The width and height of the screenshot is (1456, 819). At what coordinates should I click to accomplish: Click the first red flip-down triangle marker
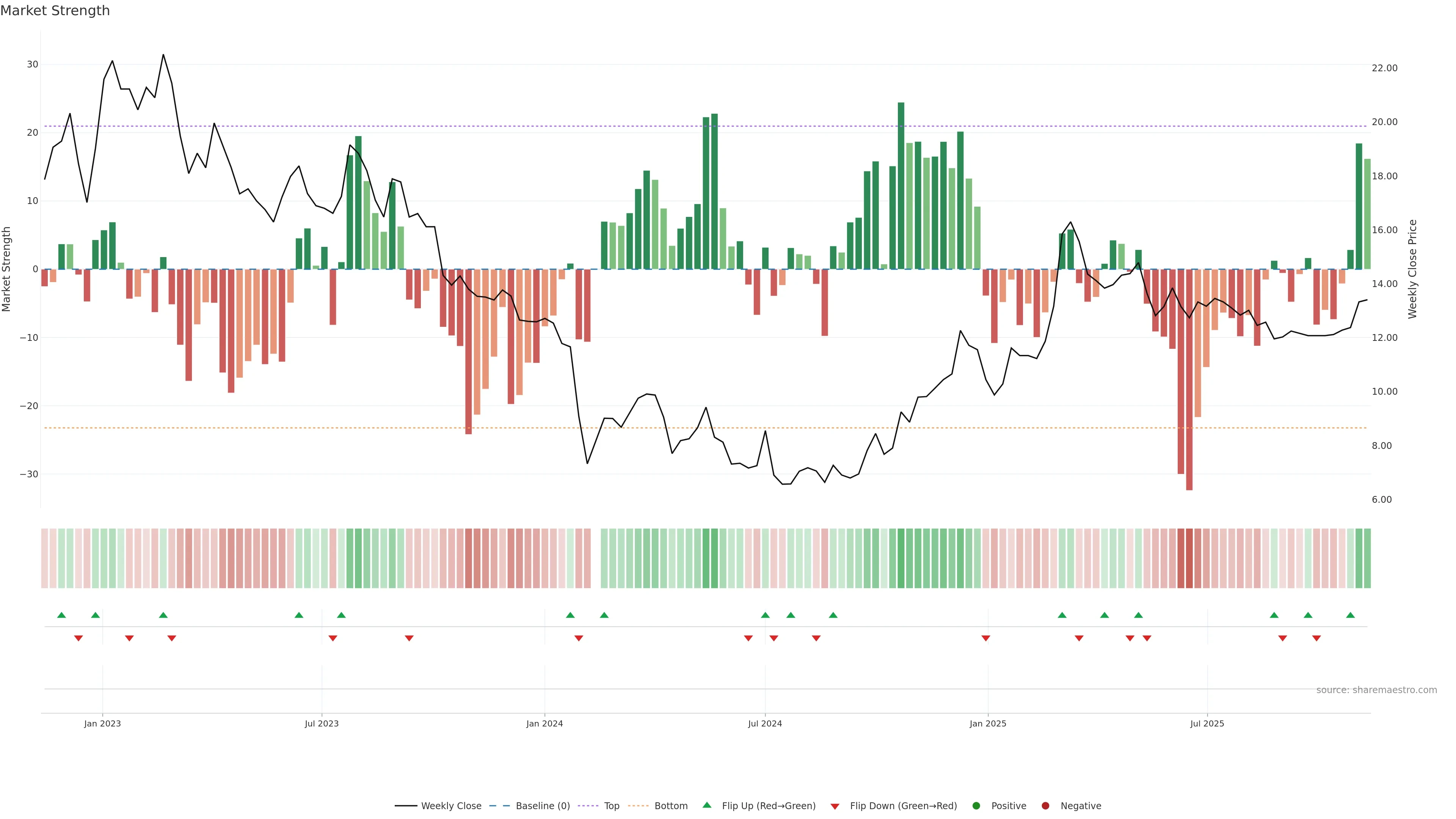tap(78, 638)
